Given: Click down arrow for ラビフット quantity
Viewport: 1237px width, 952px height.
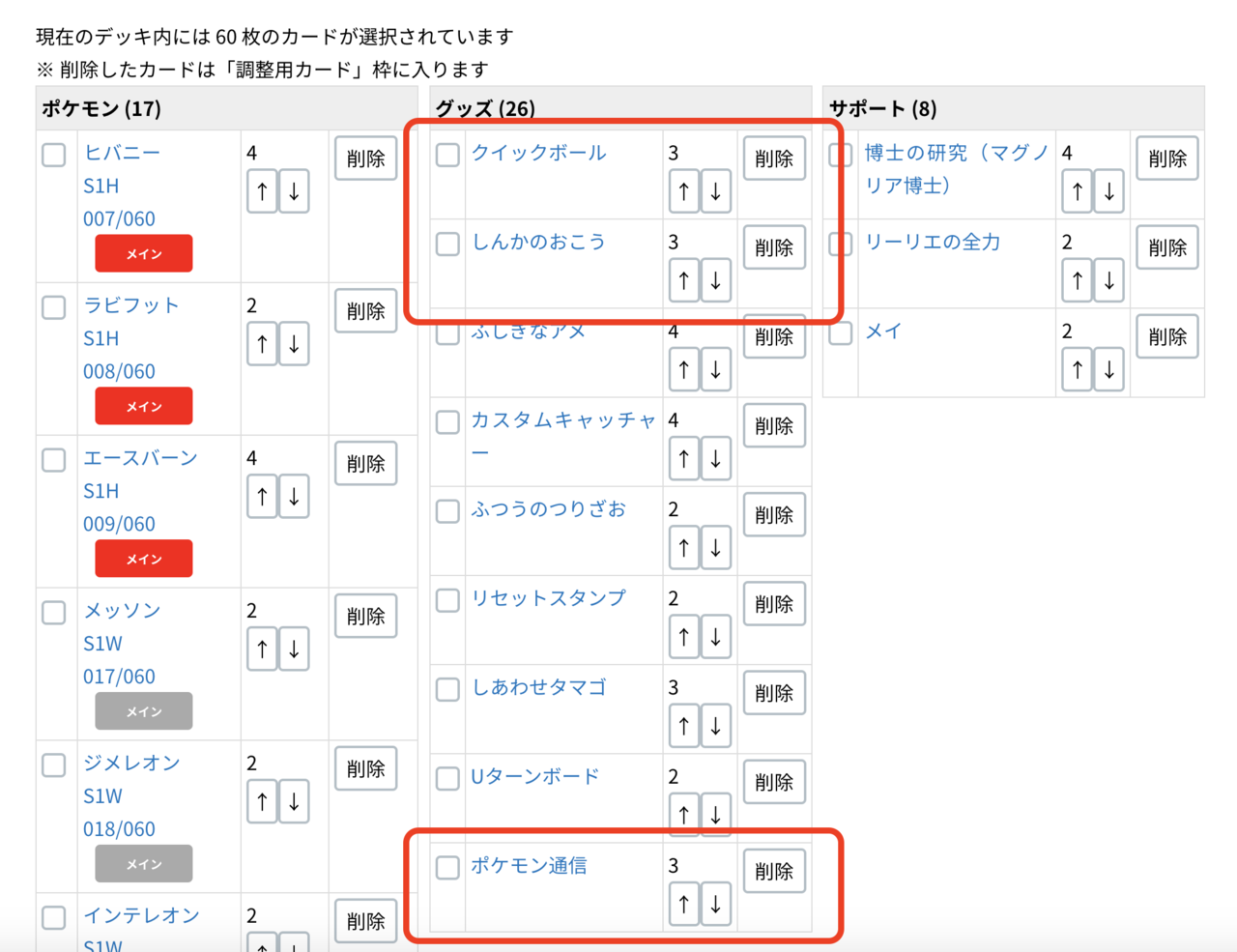Looking at the screenshot, I should (294, 344).
